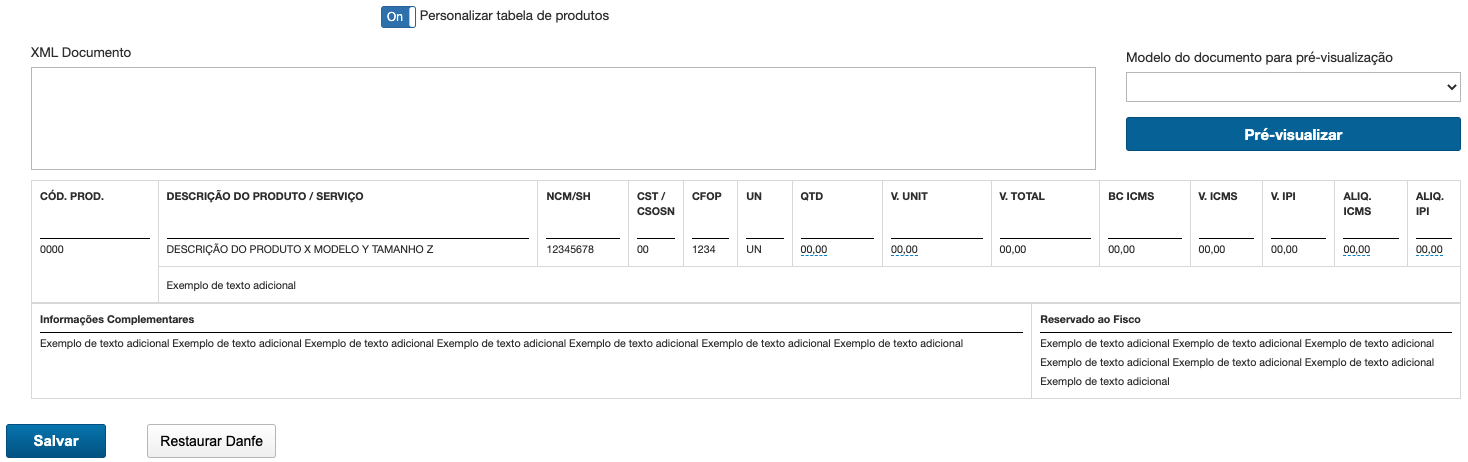Viewport: 1468px width, 462px height.
Task: Open the Modelo do documento dropdown
Action: click(x=1293, y=88)
